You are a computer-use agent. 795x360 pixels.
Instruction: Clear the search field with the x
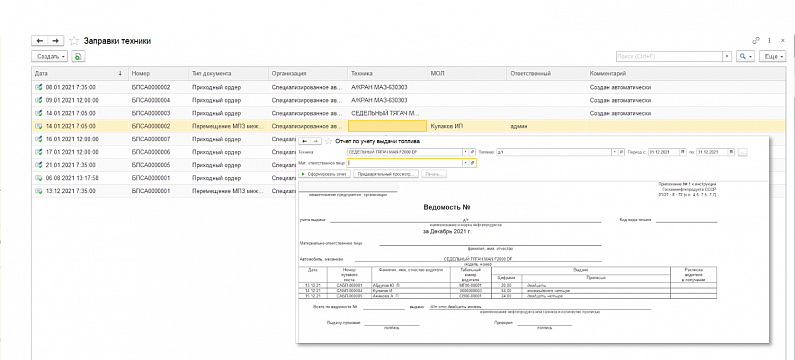728,56
